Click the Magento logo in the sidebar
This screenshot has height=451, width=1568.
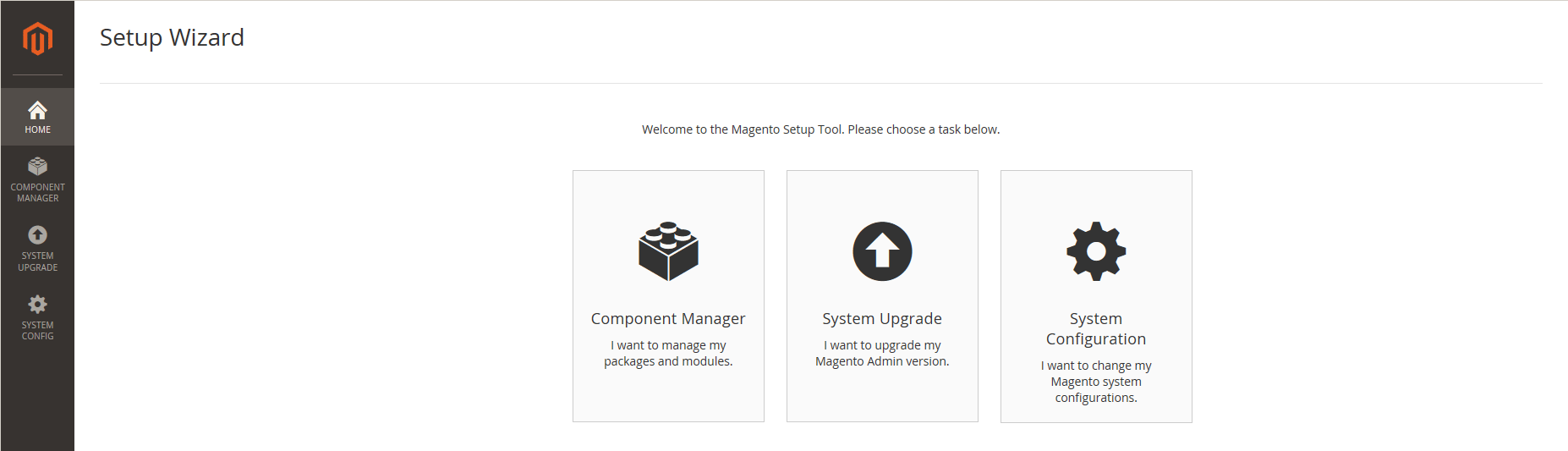tap(37, 39)
